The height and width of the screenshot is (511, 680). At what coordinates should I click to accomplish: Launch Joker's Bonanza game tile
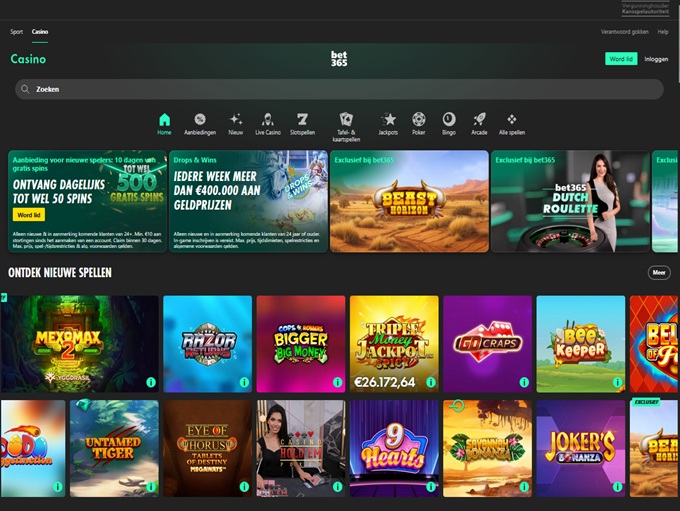(580, 449)
